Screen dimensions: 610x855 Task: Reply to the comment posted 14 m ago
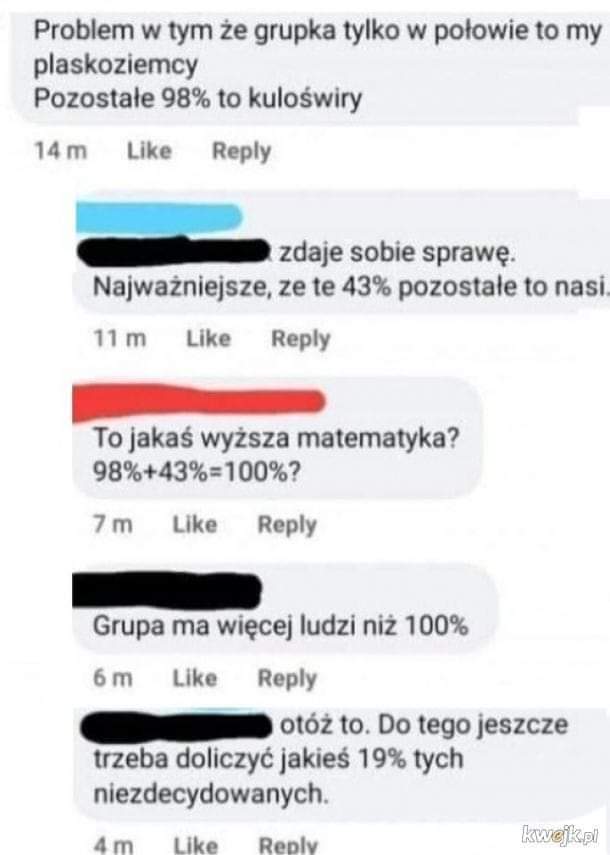click(x=241, y=152)
